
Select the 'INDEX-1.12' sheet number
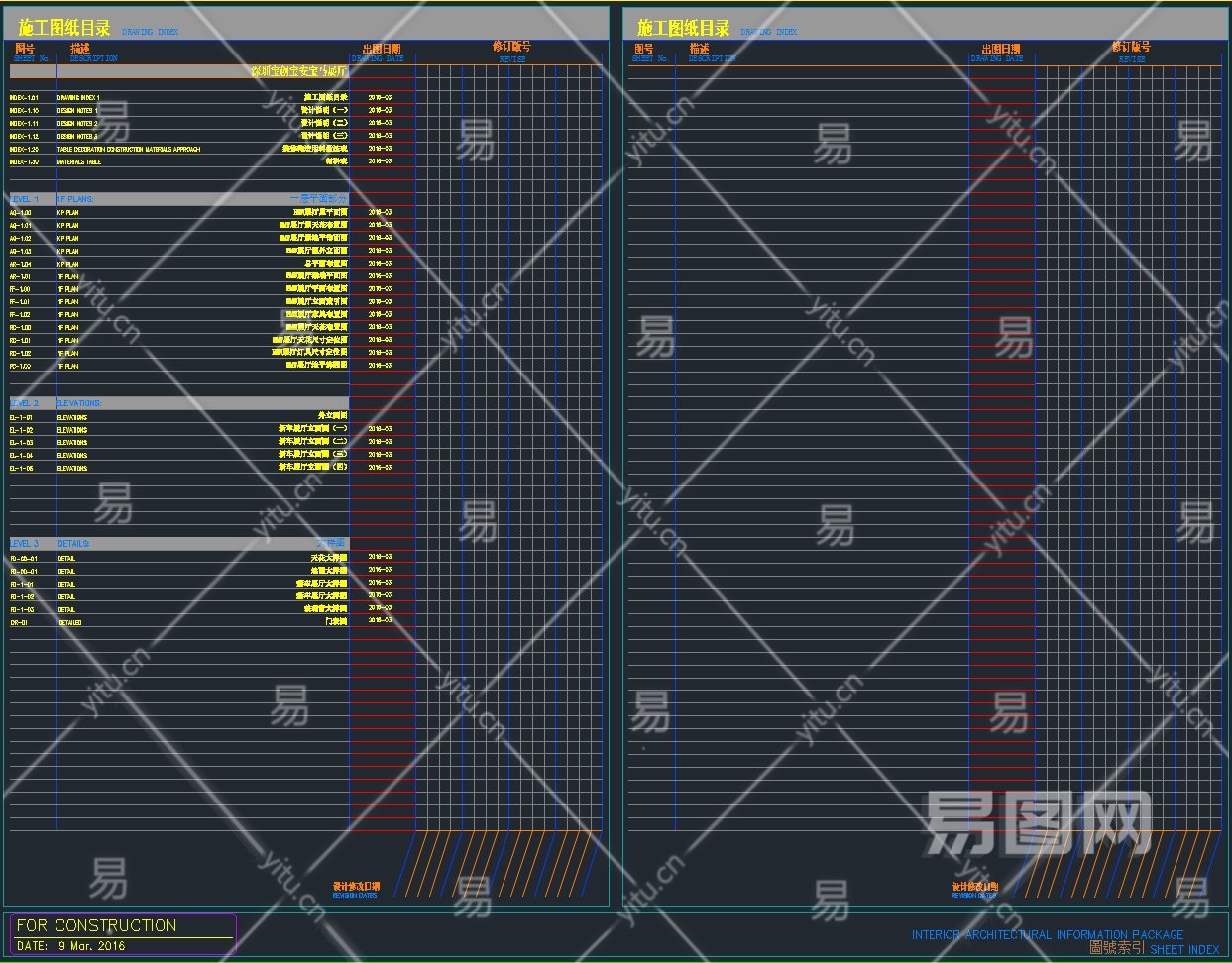click(24, 137)
